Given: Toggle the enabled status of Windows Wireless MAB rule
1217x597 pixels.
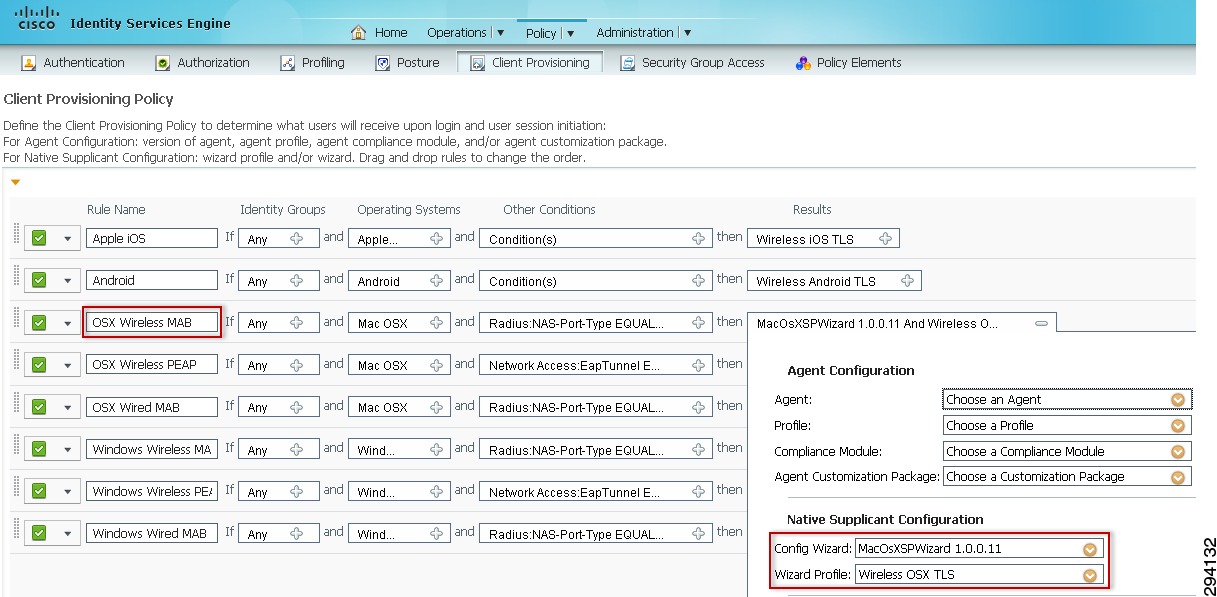Looking at the screenshot, I should coord(39,448).
